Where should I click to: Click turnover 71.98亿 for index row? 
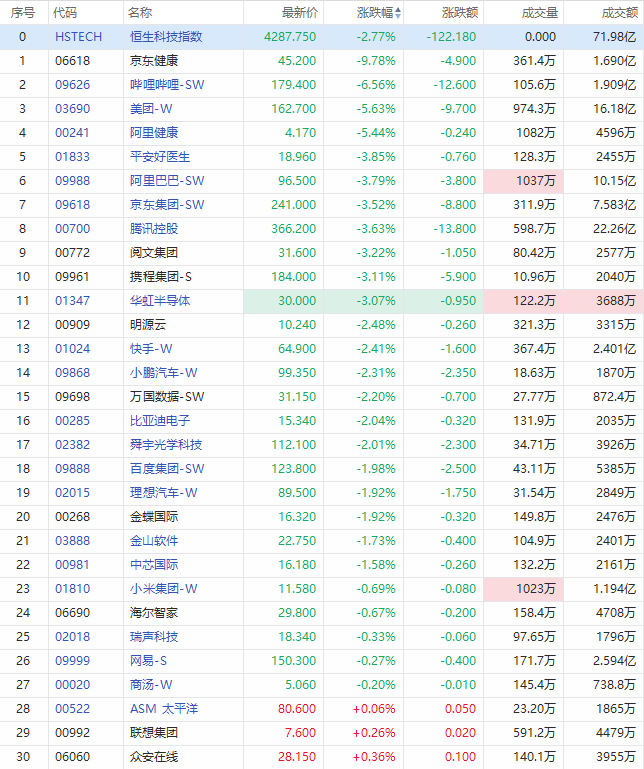tap(615, 37)
